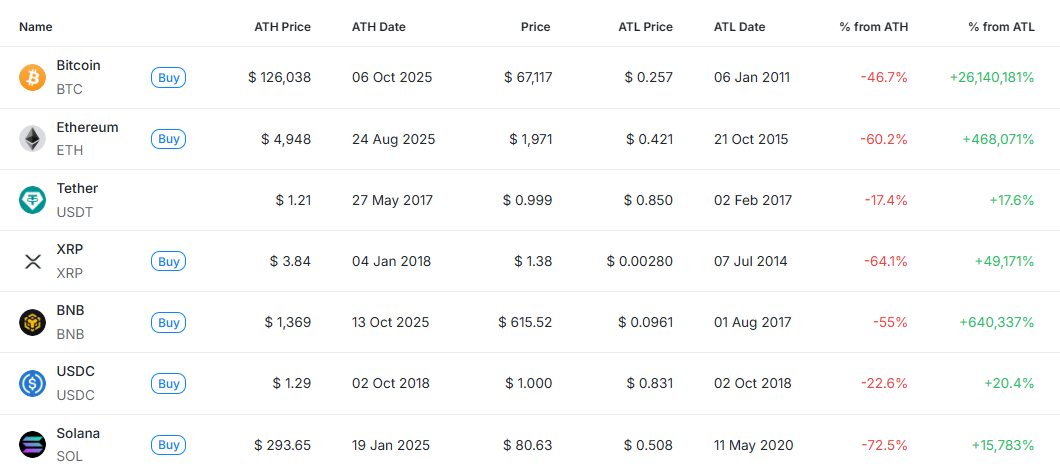This screenshot has height=475, width=1060.
Task: Click the USDC blue logo icon
Action: coord(32,383)
